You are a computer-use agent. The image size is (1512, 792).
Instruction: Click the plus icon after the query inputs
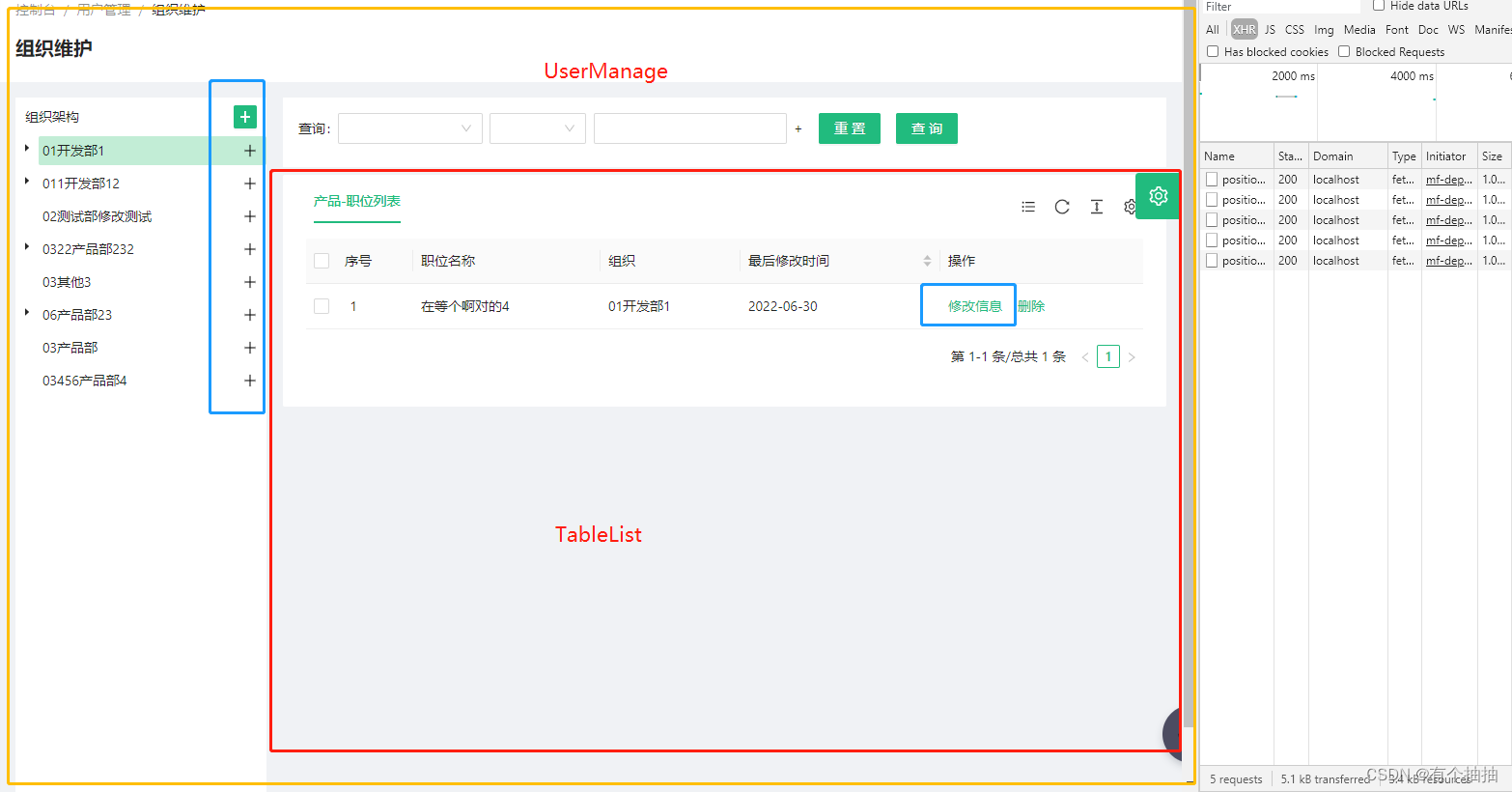tap(798, 127)
